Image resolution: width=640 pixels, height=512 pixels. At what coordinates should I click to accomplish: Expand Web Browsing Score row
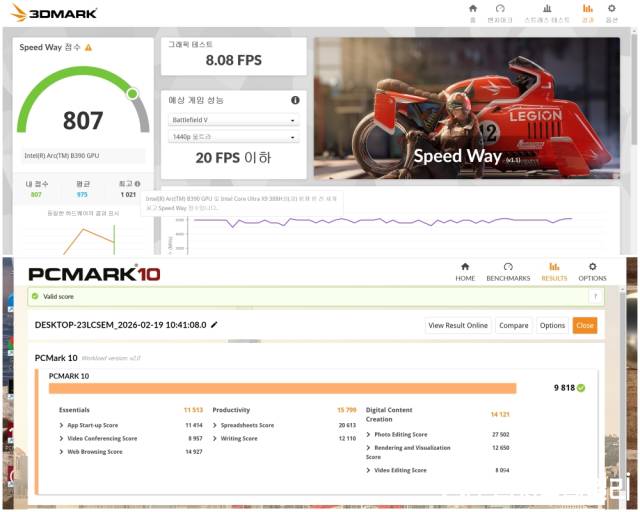click(x=61, y=452)
